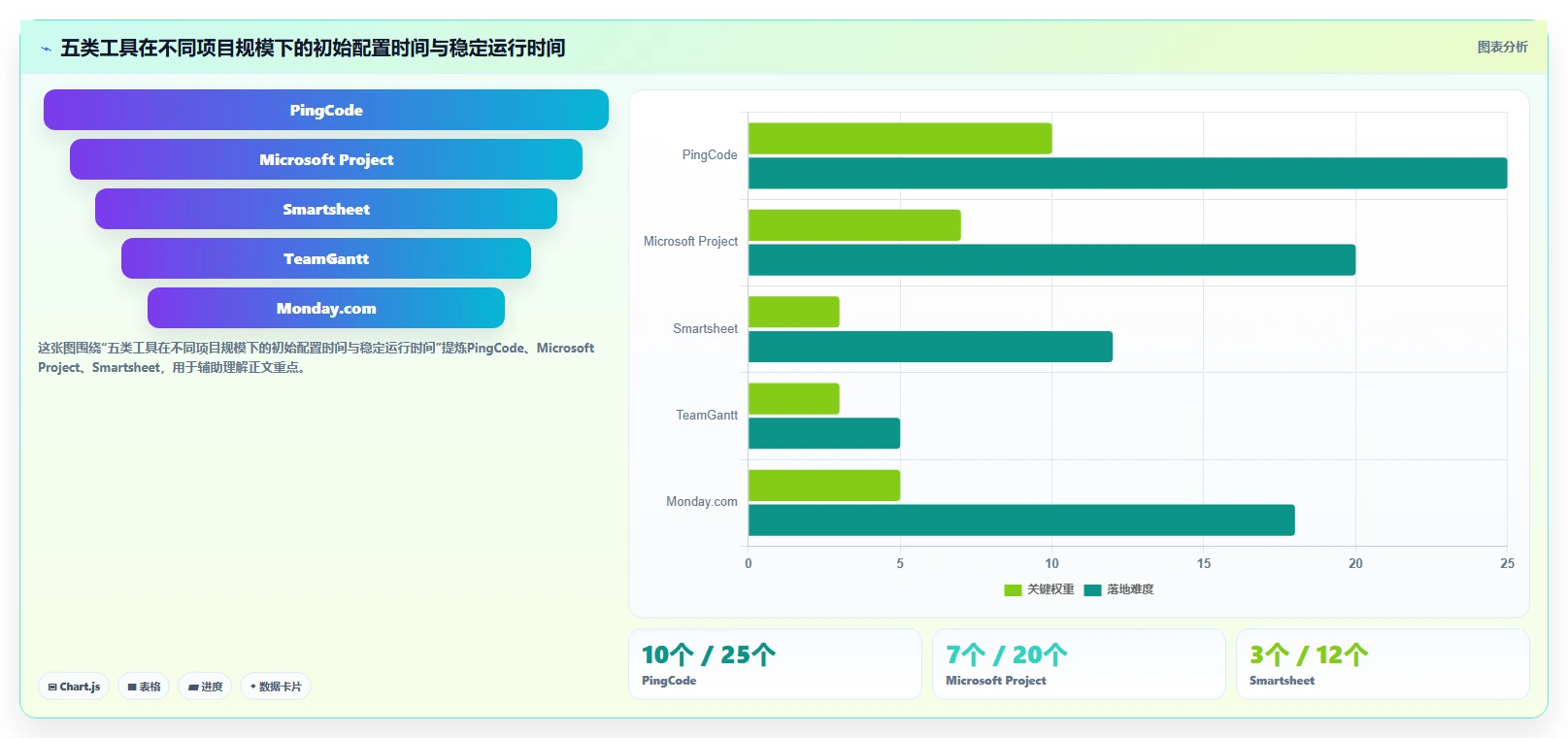
Task: Click the small icon before the title
Action: [46, 49]
